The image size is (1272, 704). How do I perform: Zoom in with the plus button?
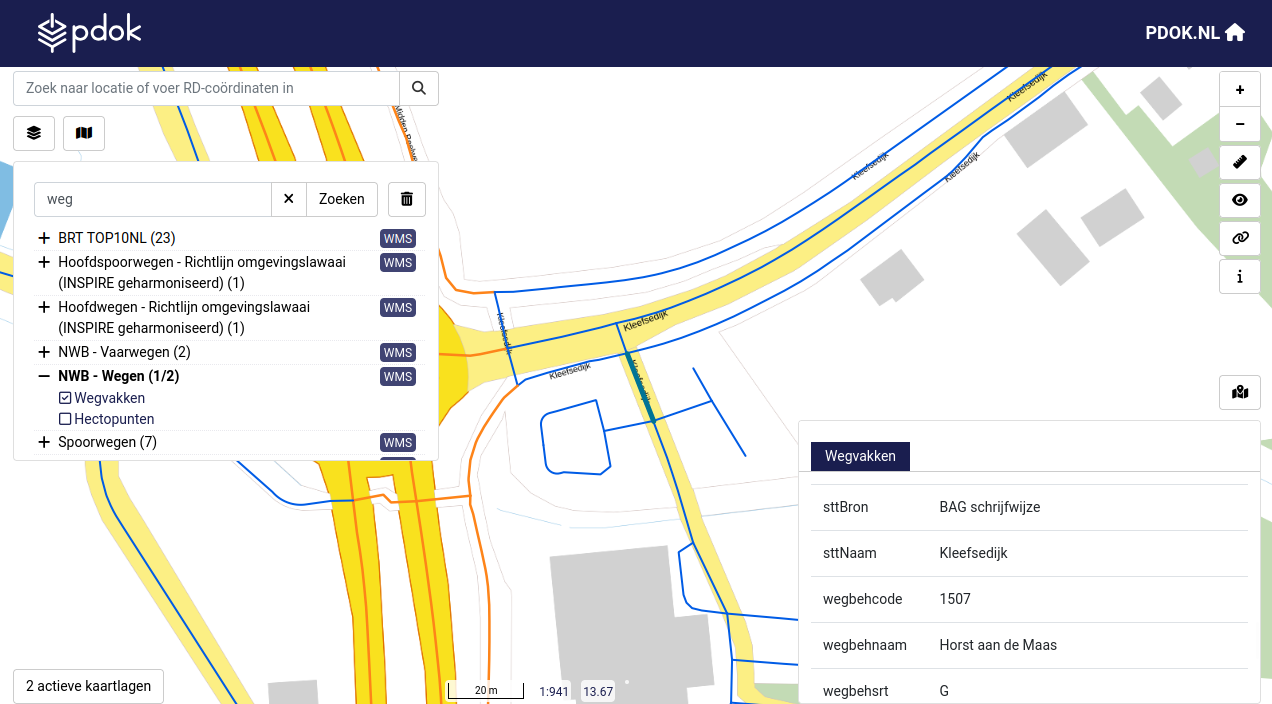click(x=1240, y=90)
